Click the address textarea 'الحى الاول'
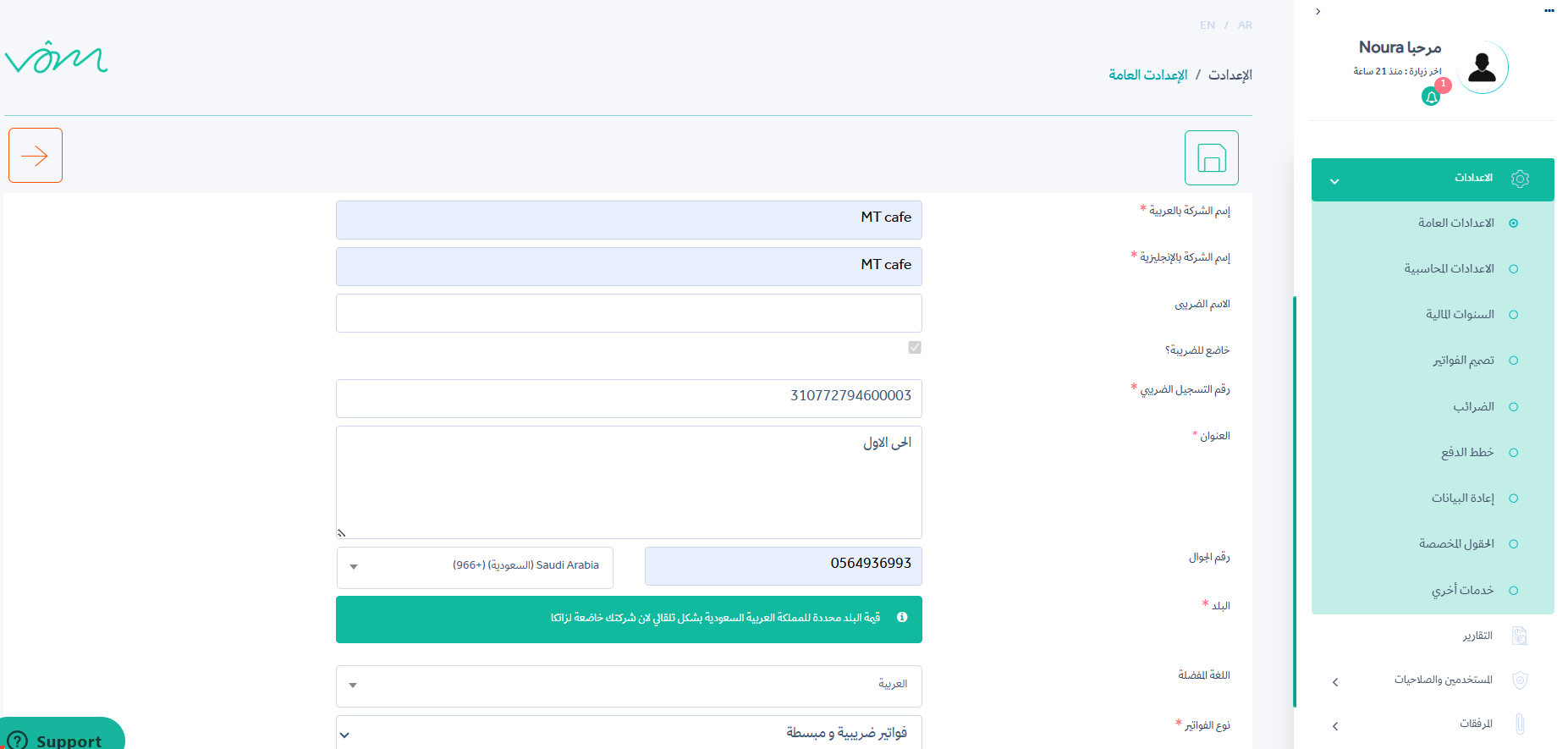 pyautogui.click(x=629, y=482)
